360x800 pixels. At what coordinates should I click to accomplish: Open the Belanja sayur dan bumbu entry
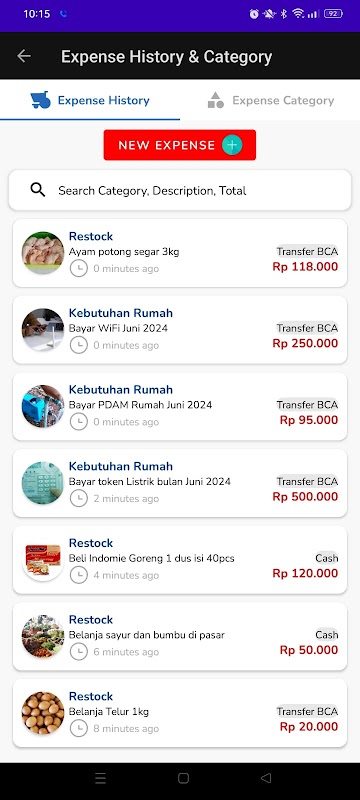pos(180,636)
